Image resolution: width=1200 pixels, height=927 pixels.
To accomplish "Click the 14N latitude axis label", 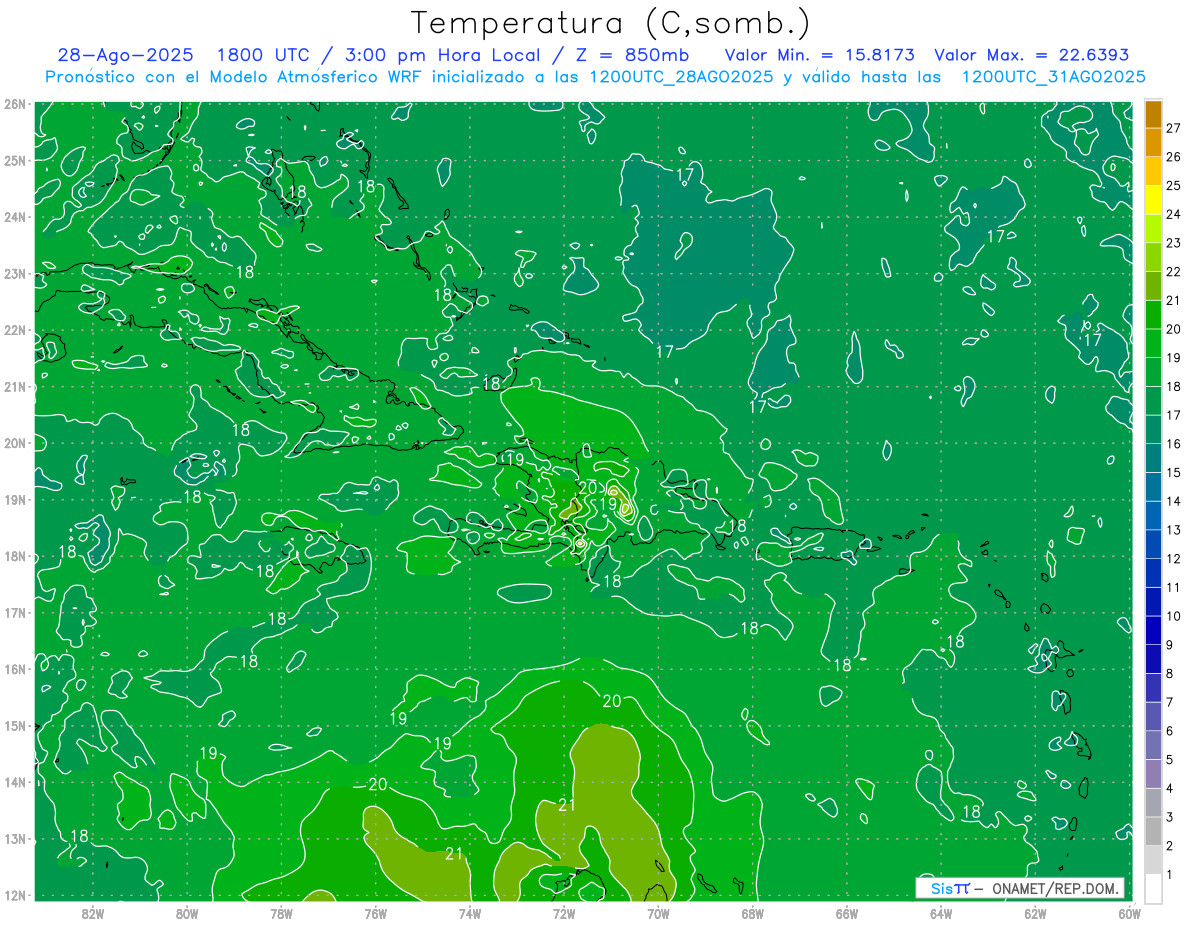I will coord(14,782).
